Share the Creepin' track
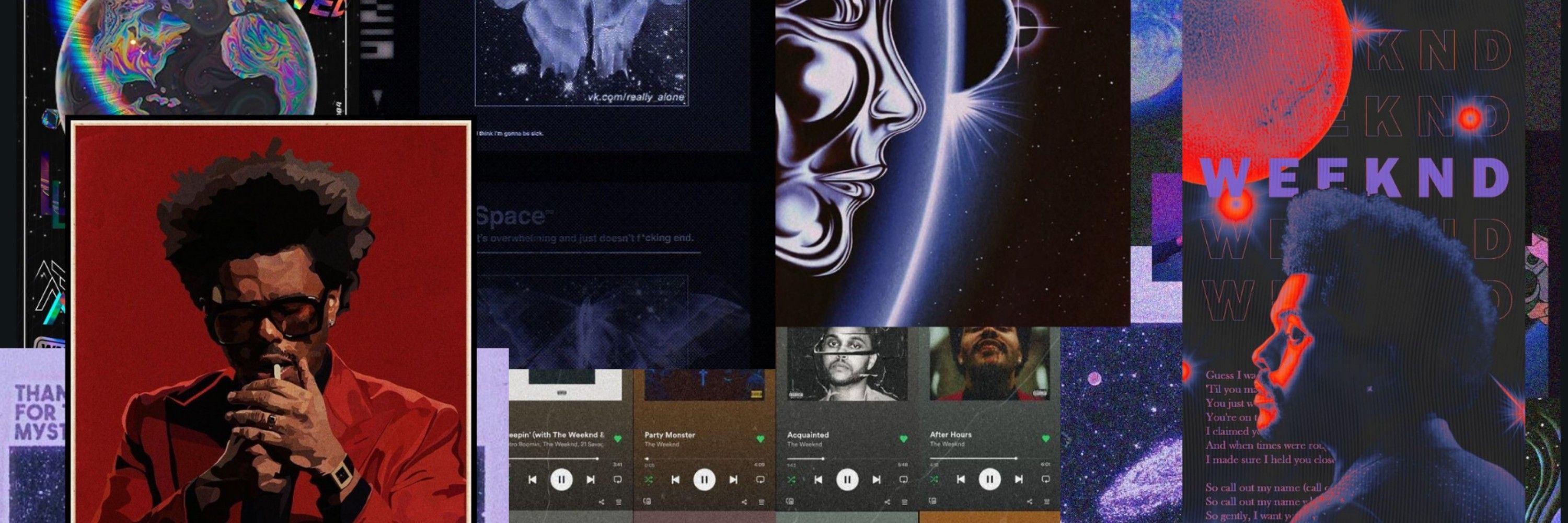Image resolution: width=1568 pixels, height=523 pixels. [x=602, y=502]
